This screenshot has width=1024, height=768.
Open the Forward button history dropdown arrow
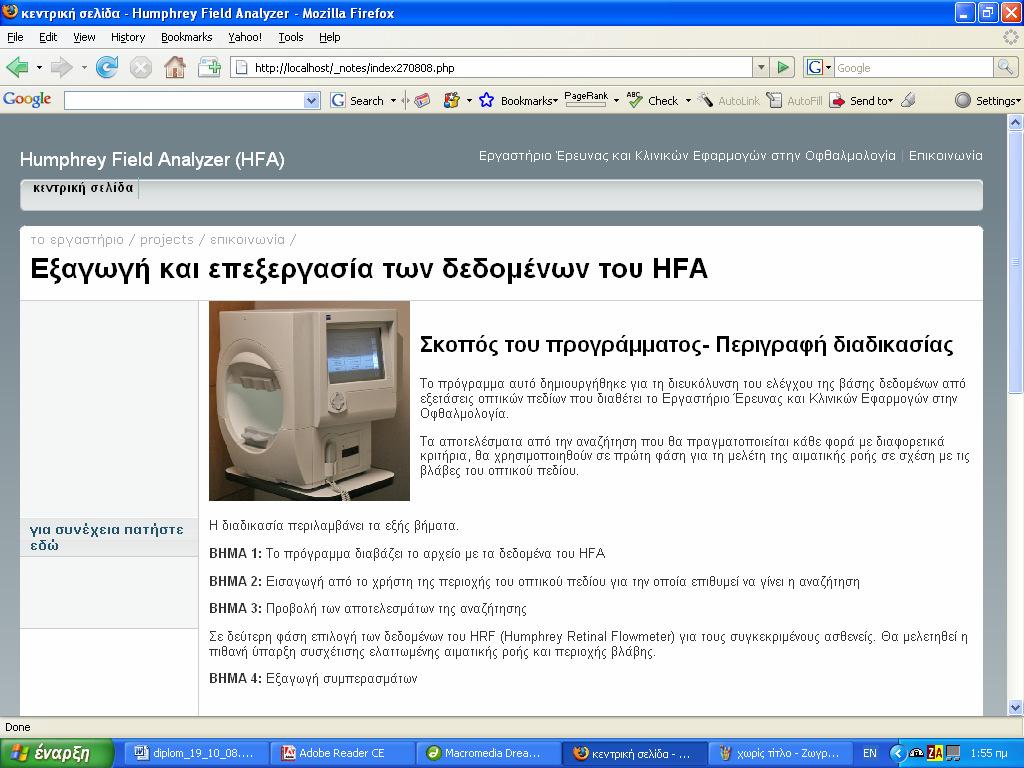(84, 67)
